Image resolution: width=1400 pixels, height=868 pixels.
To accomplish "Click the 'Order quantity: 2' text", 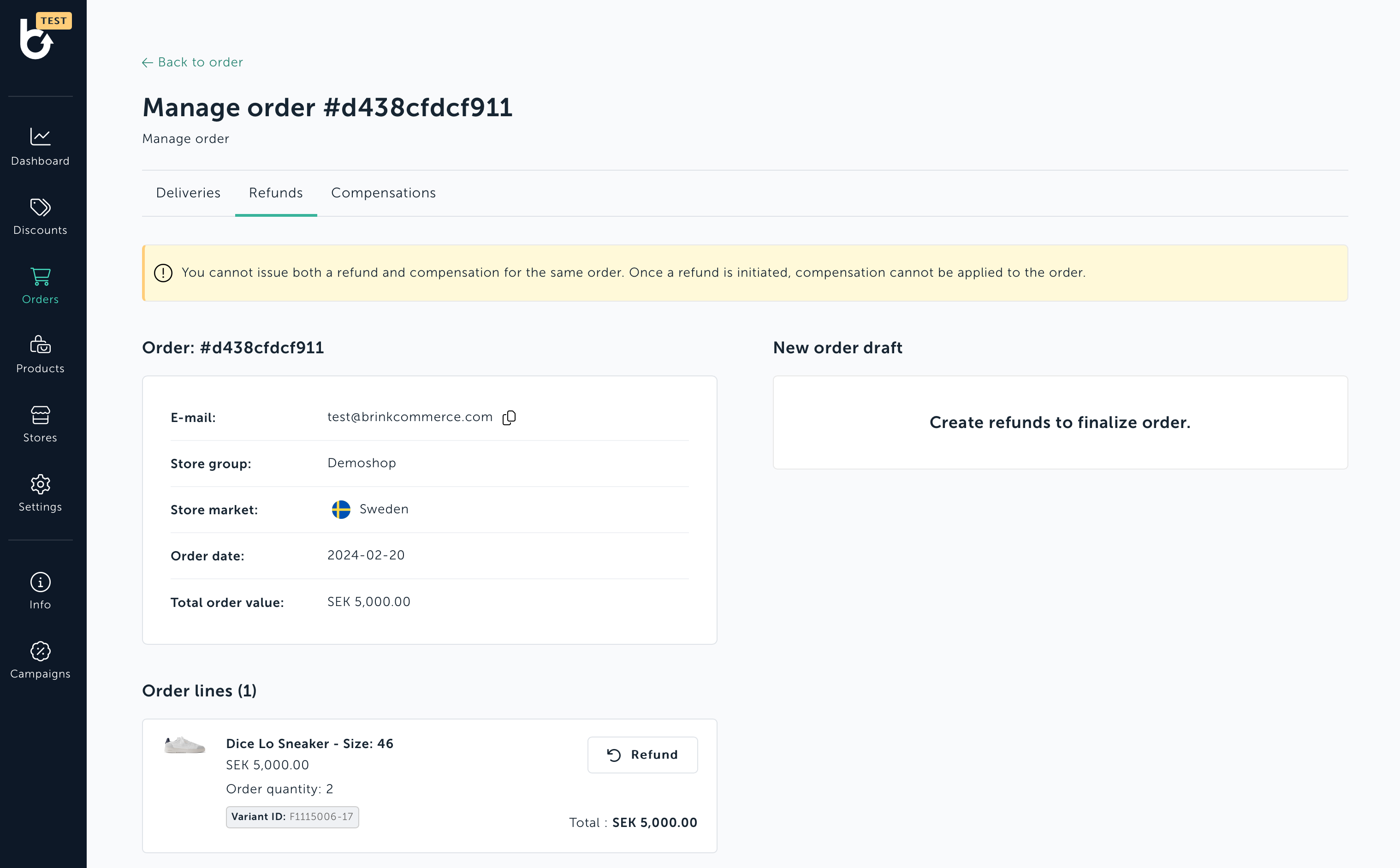I will pos(279,789).
